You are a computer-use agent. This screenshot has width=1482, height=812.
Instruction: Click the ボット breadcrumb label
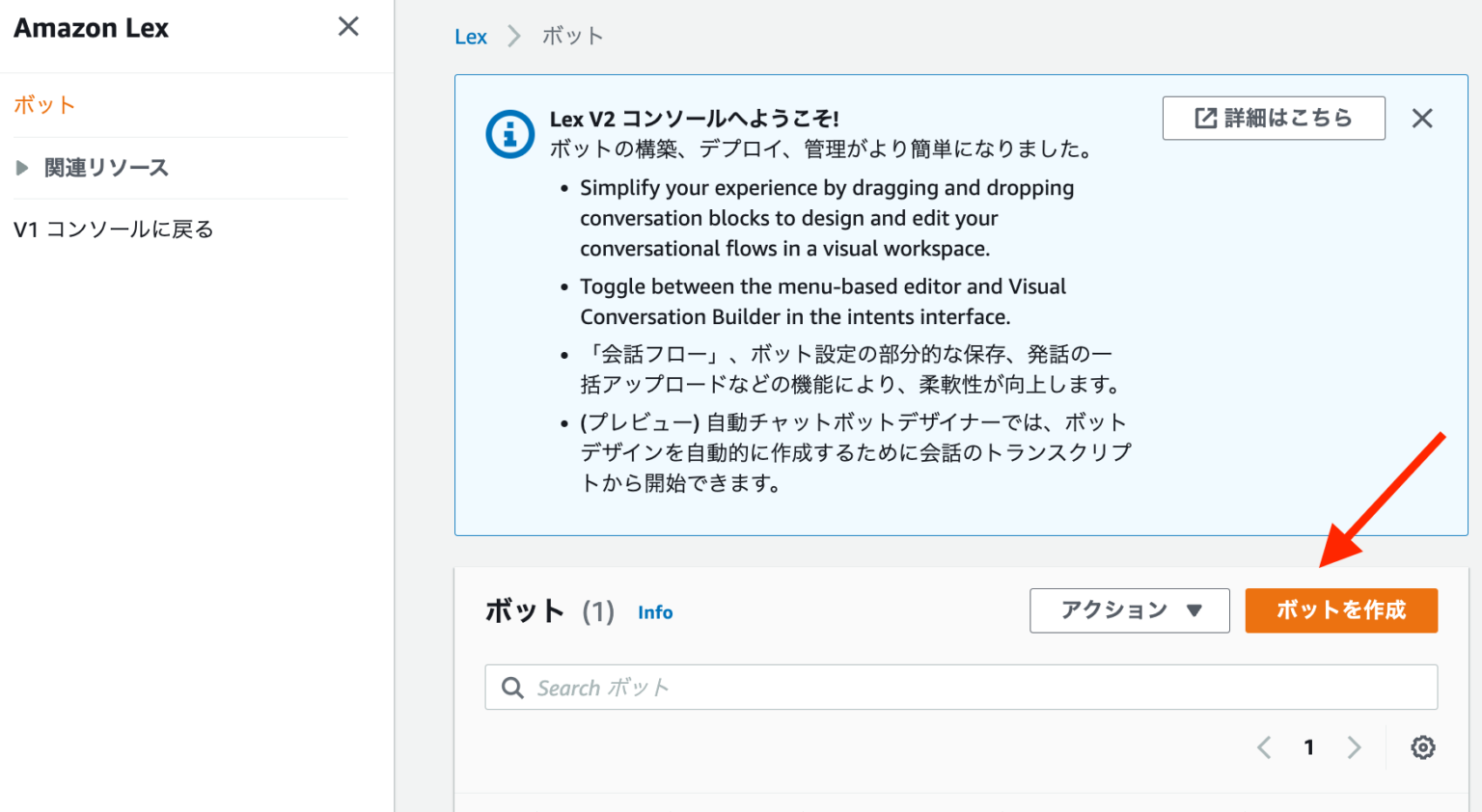pos(573,36)
